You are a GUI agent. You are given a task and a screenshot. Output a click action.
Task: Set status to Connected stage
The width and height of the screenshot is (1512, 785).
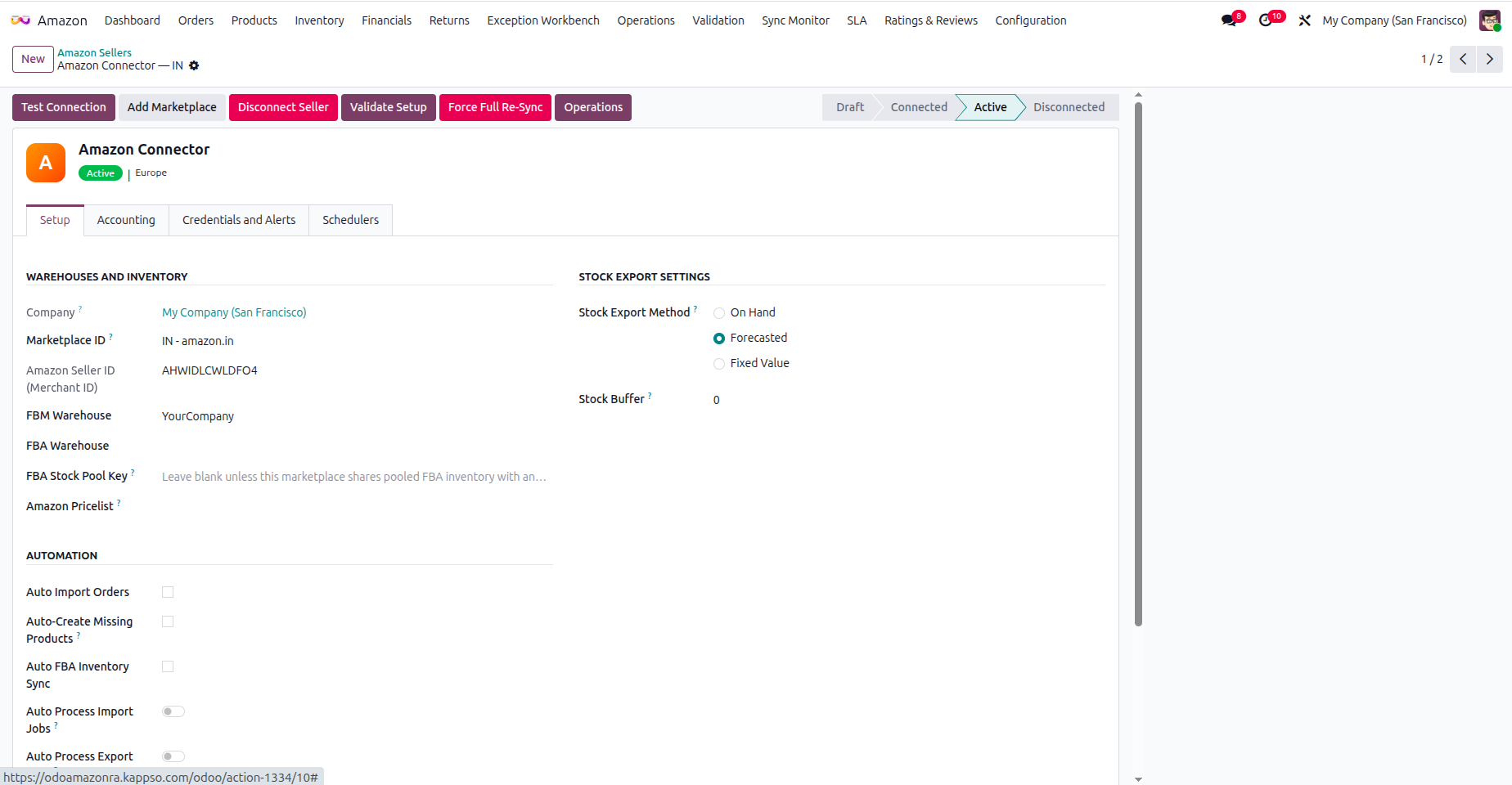pyautogui.click(x=919, y=107)
